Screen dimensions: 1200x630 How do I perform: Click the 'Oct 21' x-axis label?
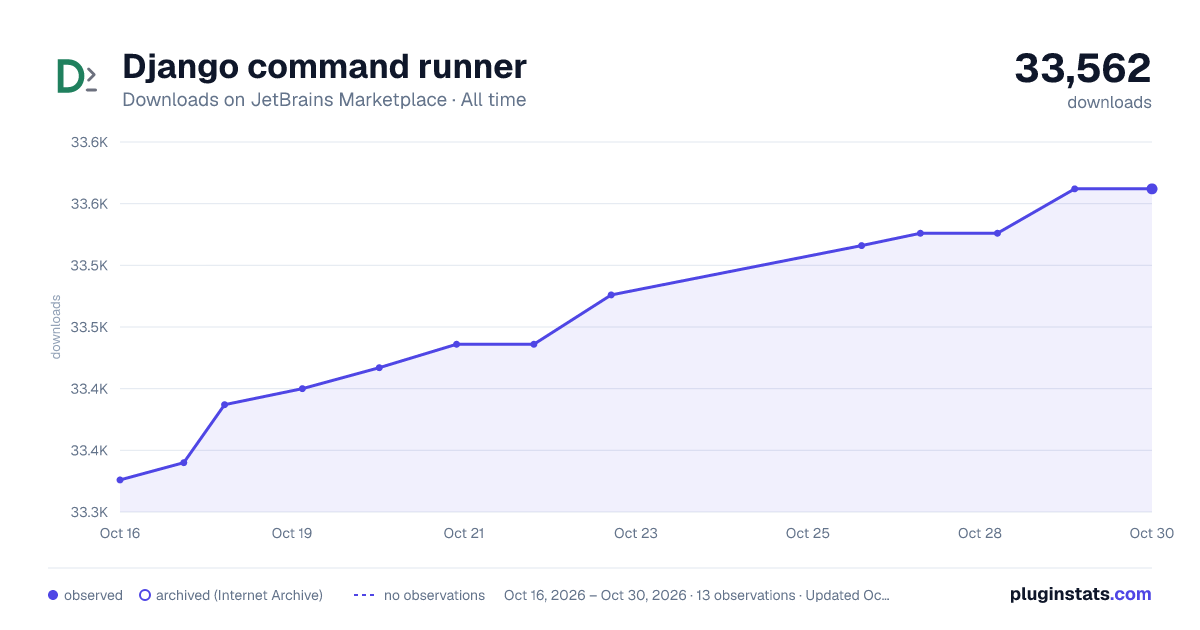click(x=464, y=533)
